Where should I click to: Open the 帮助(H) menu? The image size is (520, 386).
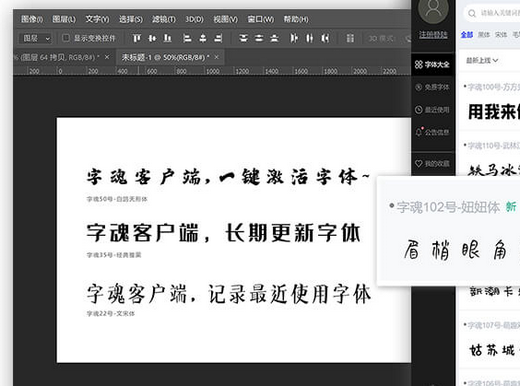[x=296, y=19]
